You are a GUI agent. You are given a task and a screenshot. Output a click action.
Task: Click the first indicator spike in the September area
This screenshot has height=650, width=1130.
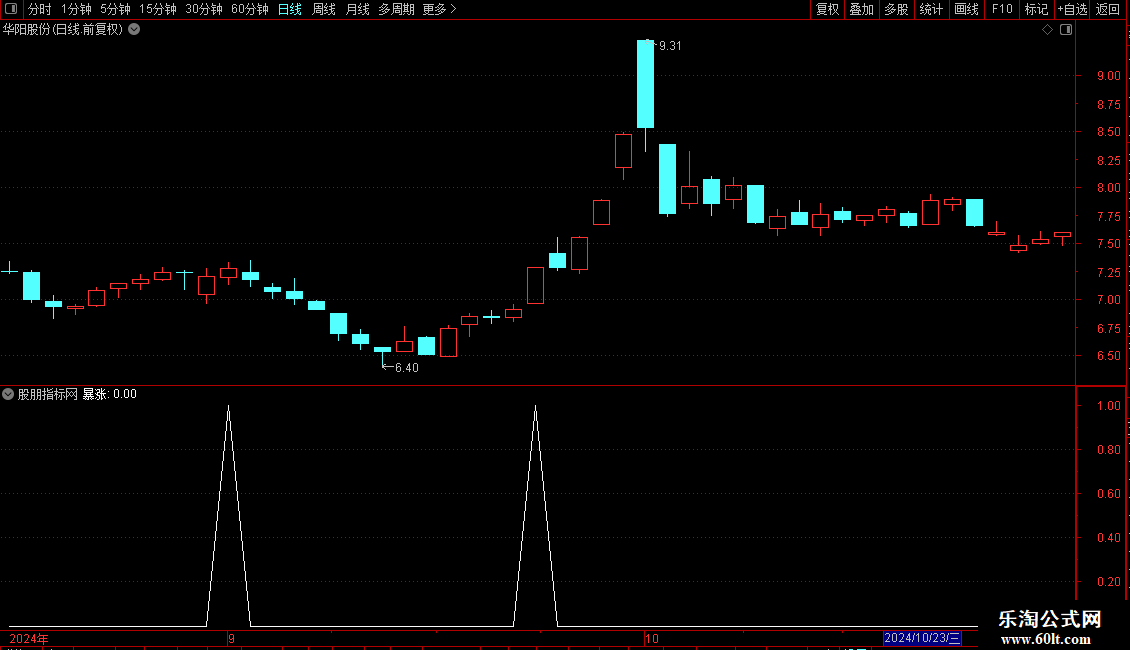pos(228,515)
